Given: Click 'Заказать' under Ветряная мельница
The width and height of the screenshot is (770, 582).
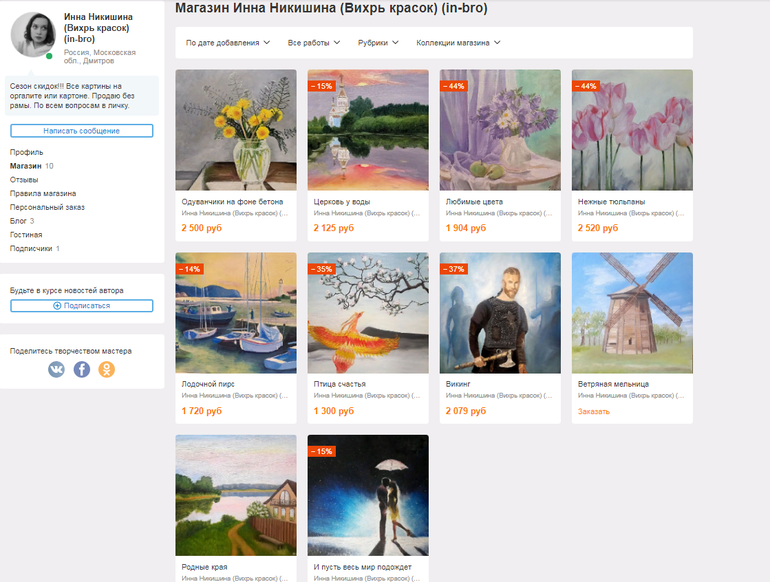Looking at the screenshot, I should [x=593, y=411].
